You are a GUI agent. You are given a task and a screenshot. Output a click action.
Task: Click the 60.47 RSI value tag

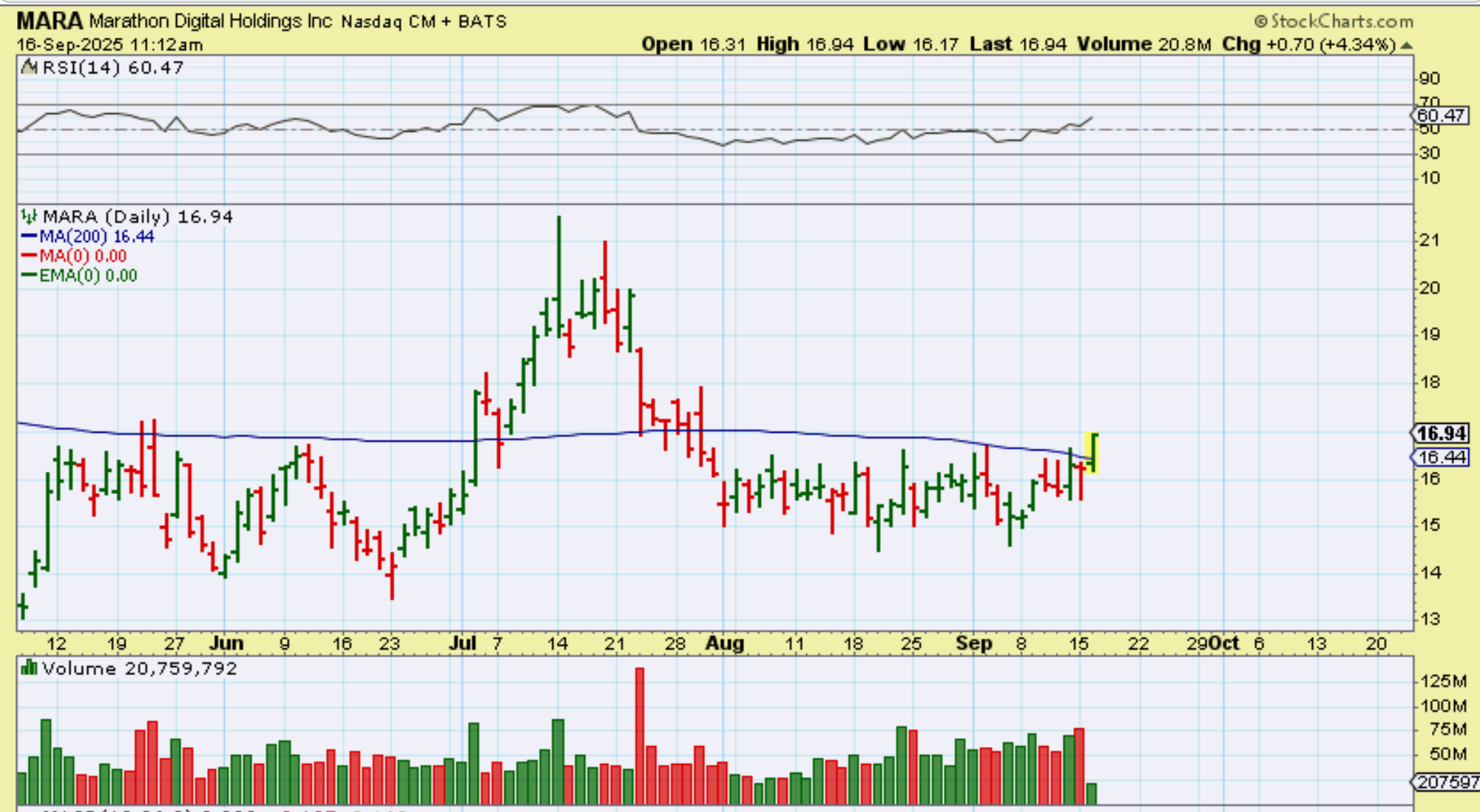coord(1441,115)
